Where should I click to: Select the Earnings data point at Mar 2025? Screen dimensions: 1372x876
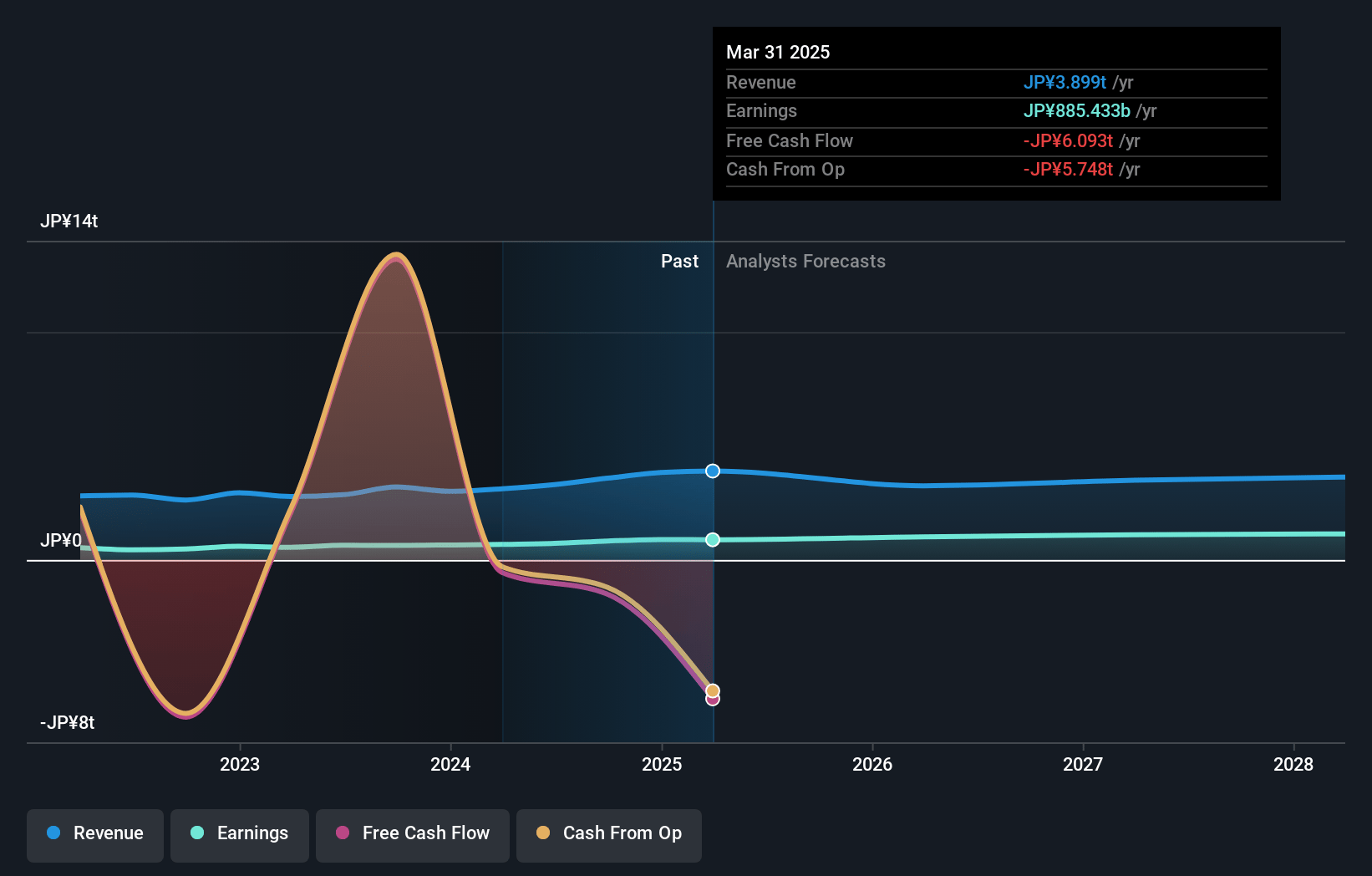click(x=713, y=540)
